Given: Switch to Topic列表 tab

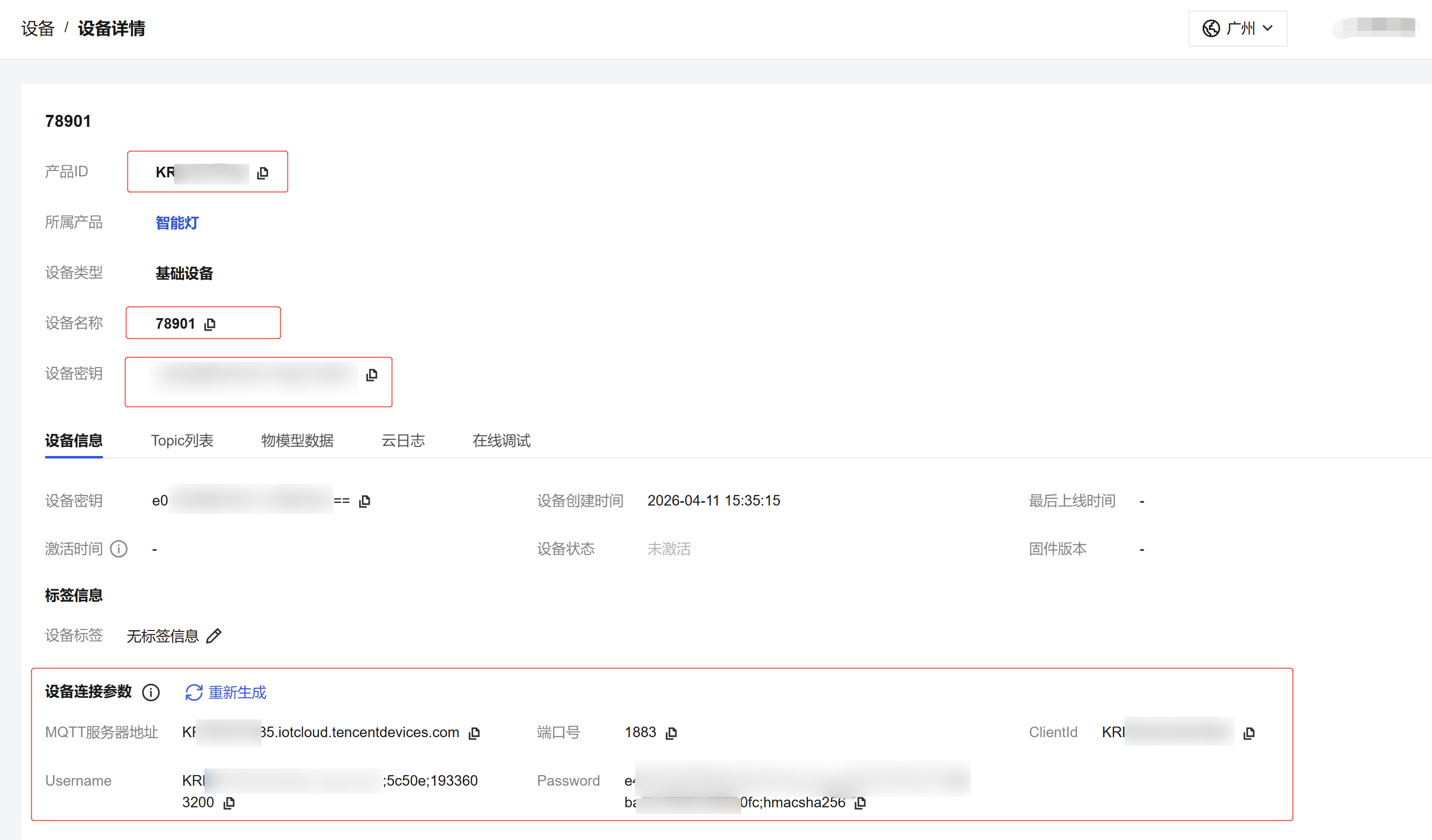Looking at the screenshot, I should tap(182, 440).
